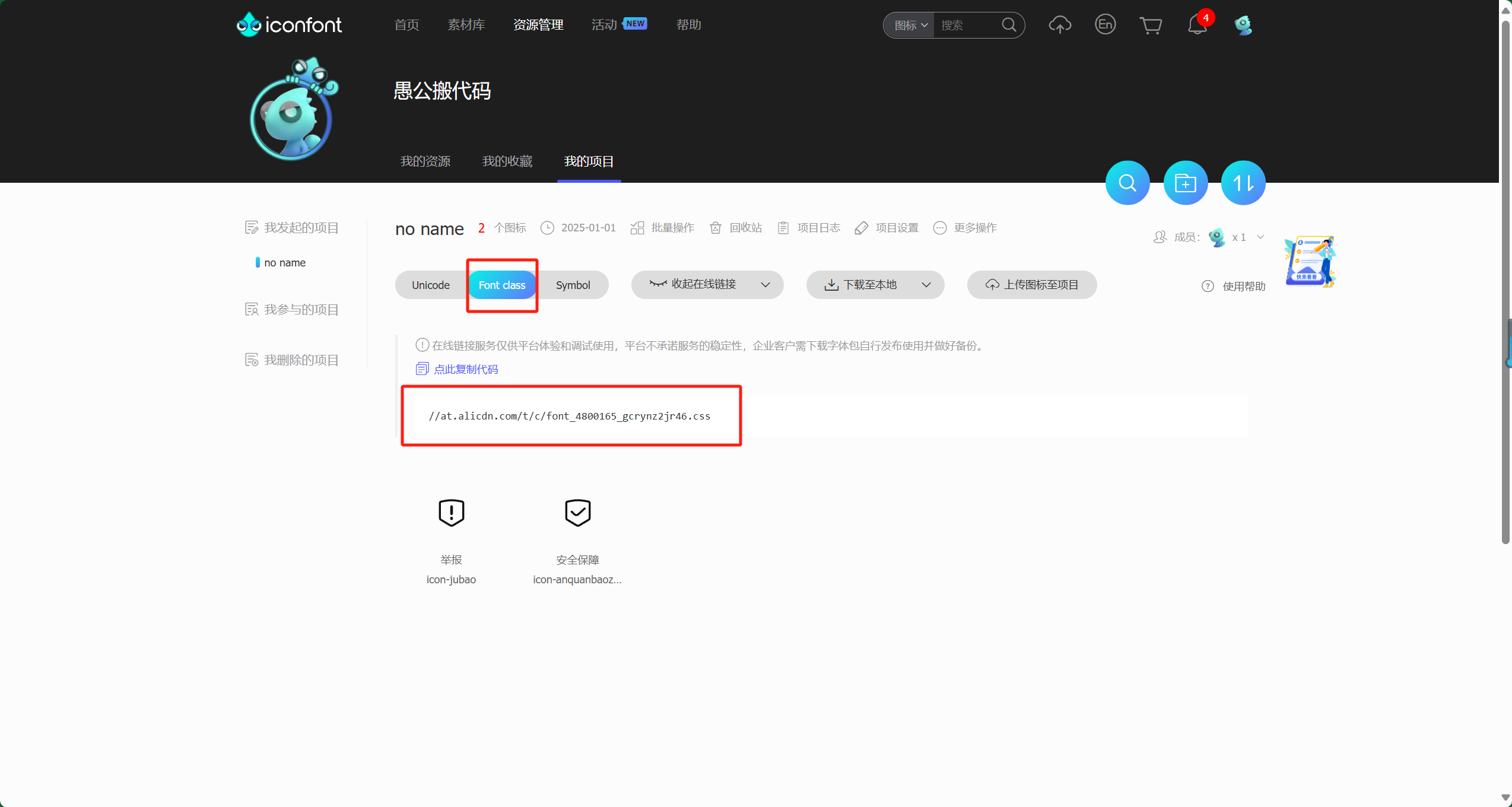
Task: Click the floating sort arrows icon
Action: pyautogui.click(x=1243, y=182)
